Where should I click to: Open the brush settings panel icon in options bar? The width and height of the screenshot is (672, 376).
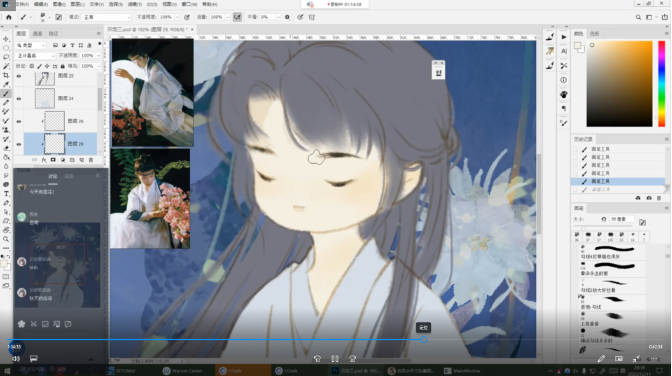(59, 17)
